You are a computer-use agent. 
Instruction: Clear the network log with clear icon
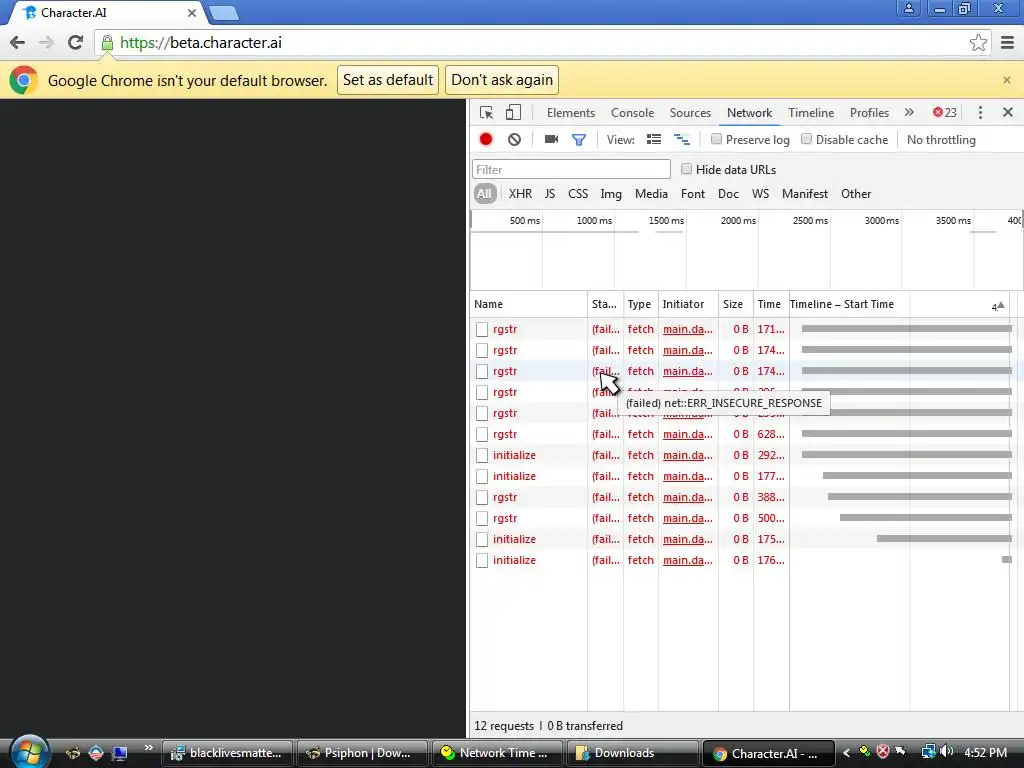point(515,140)
